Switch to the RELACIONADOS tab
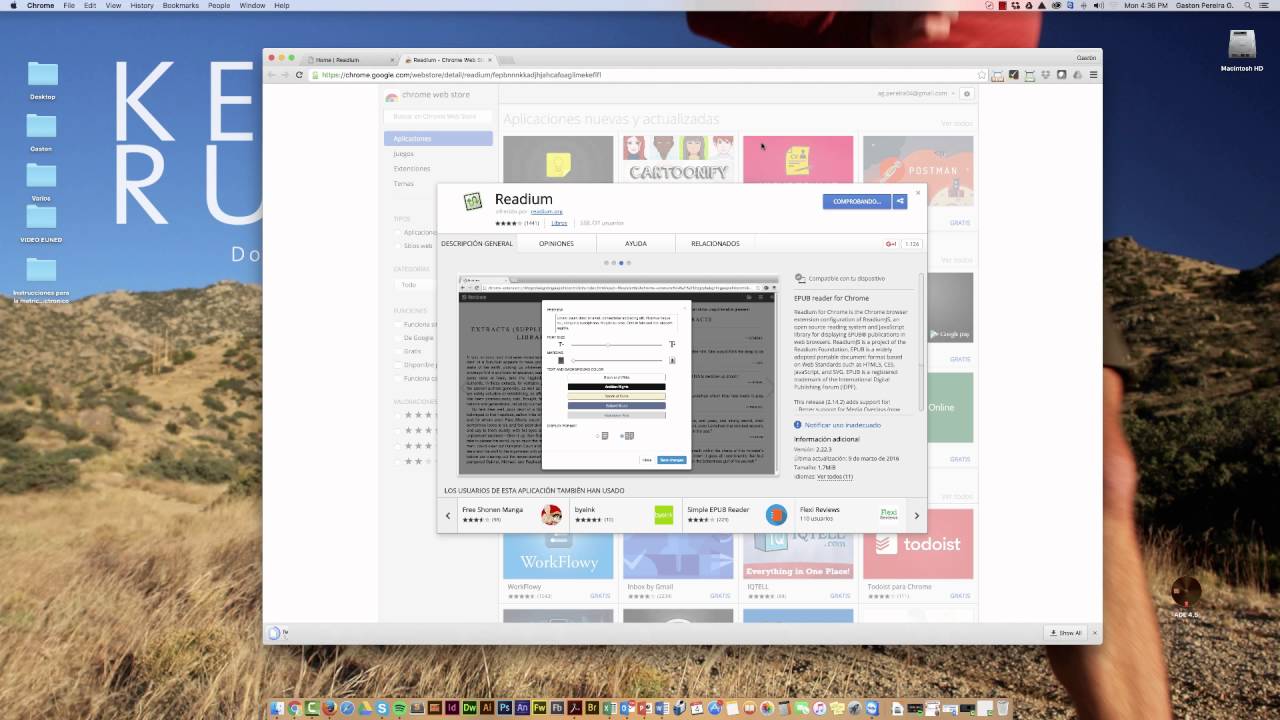The height and width of the screenshot is (720, 1280). pyautogui.click(x=715, y=243)
